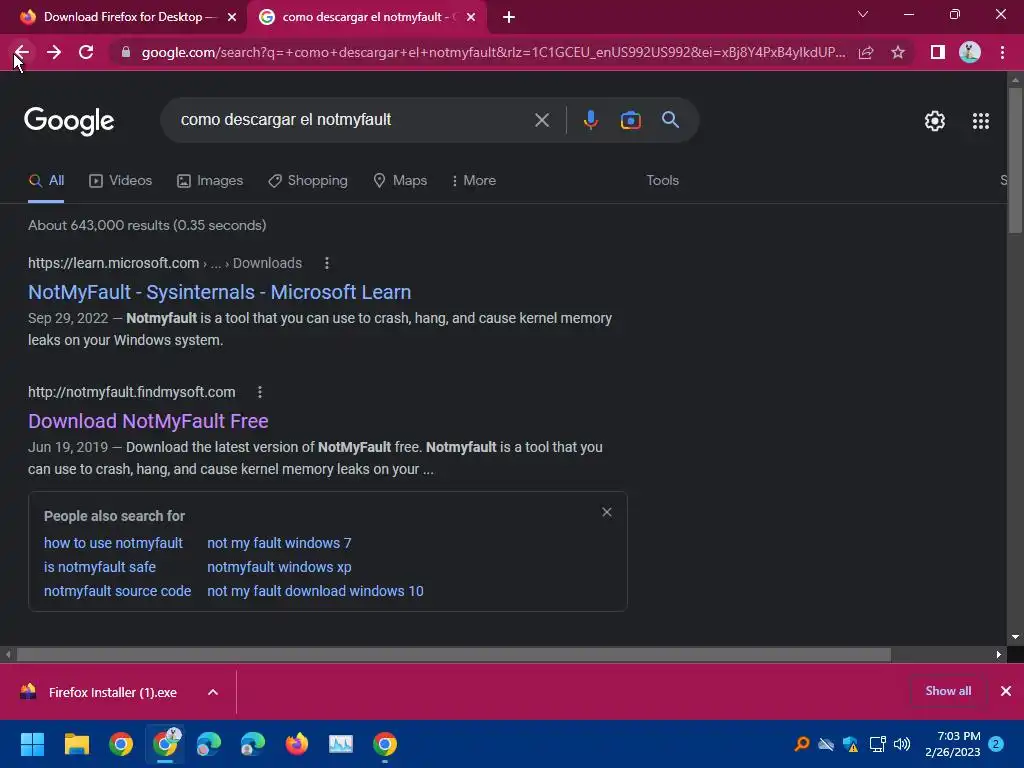The image size is (1024, 768).
Task: Expand the Firefox Installer download options chevron
Action: pos(213,692)
